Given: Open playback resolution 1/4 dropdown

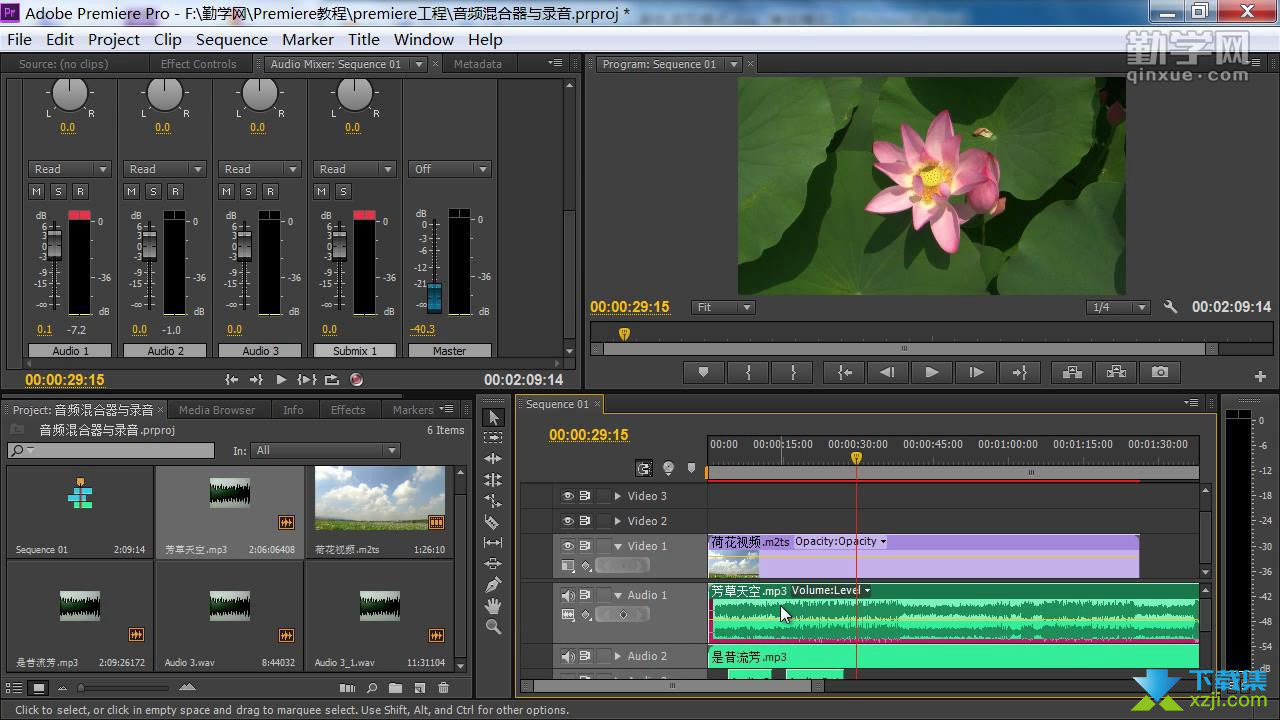Looking at the screenshot, I should pos(1119,308).
